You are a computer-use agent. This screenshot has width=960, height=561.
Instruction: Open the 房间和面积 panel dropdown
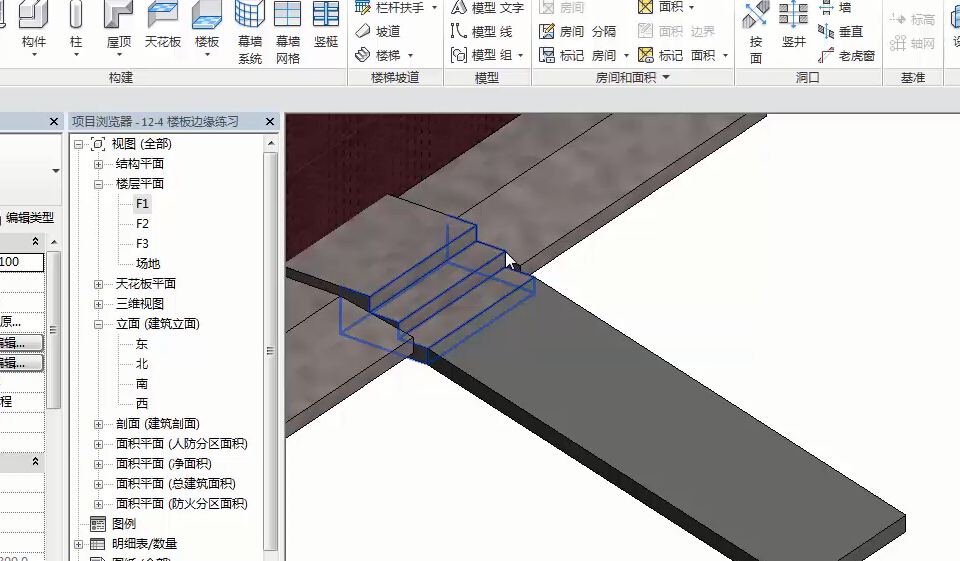coord(666,77)
